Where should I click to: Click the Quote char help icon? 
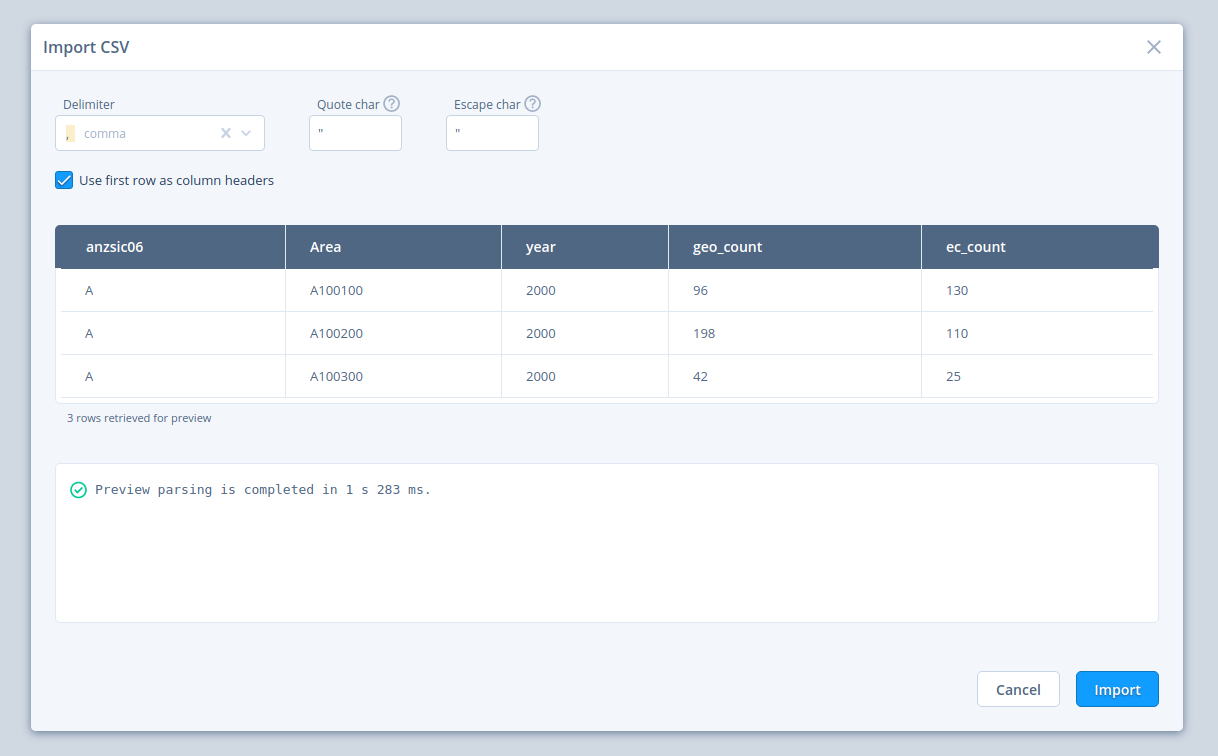(392, 104)
